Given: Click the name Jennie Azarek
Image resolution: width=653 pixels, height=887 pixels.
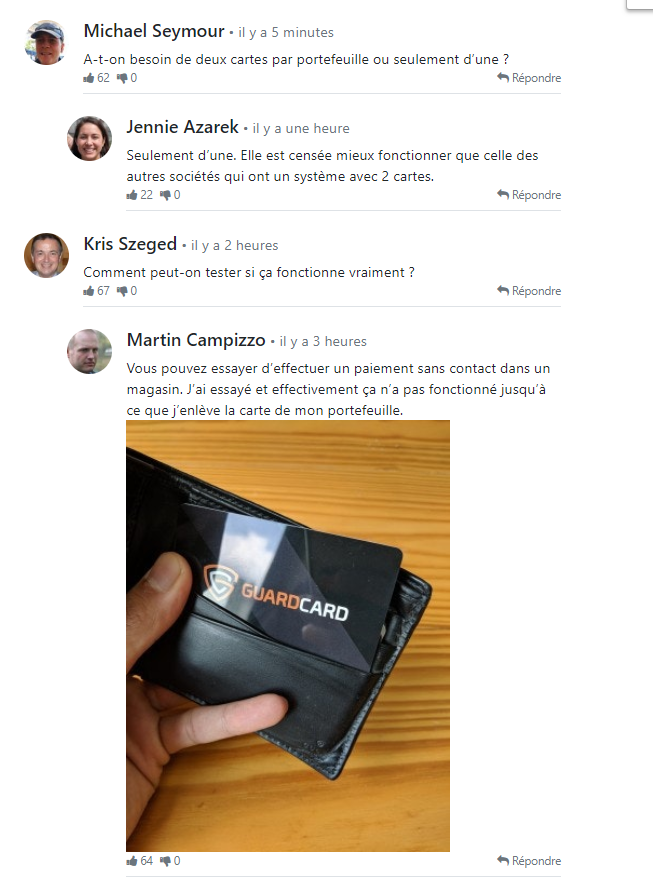Looking at the screenshot, I should [x=182, y=127].
